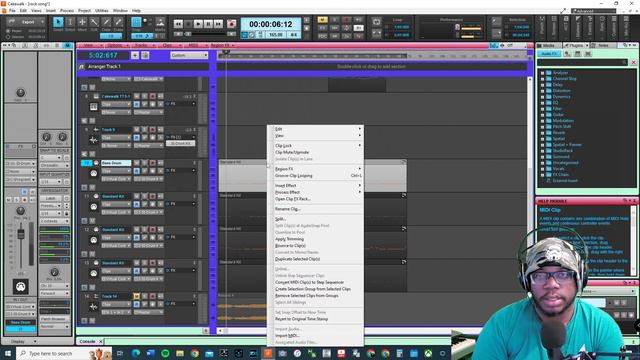The image size is (640, 360).
Task: Choose Clip Mute/Unmute in context menu
Action: [292, 152]
